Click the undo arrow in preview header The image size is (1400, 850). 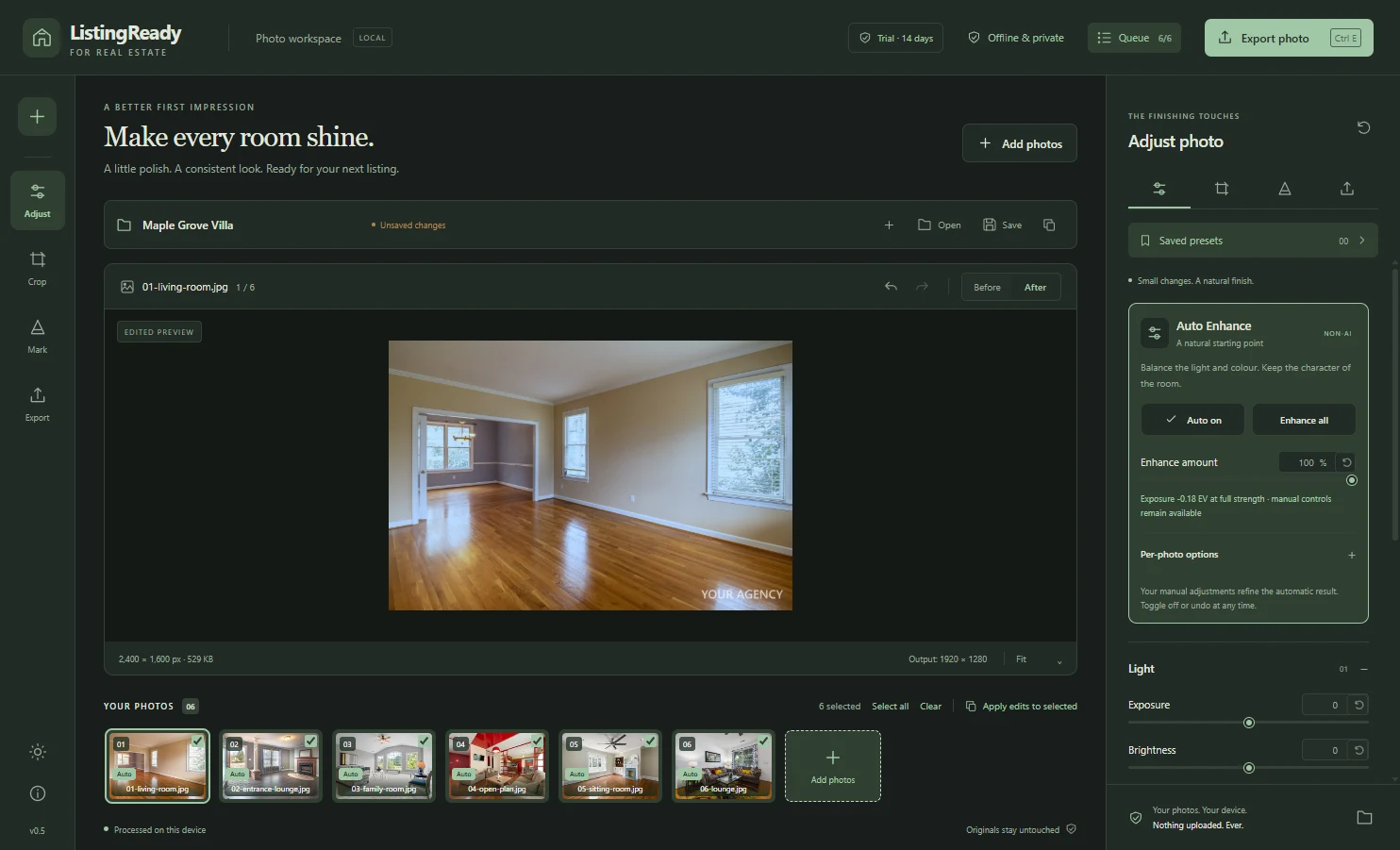891,287
